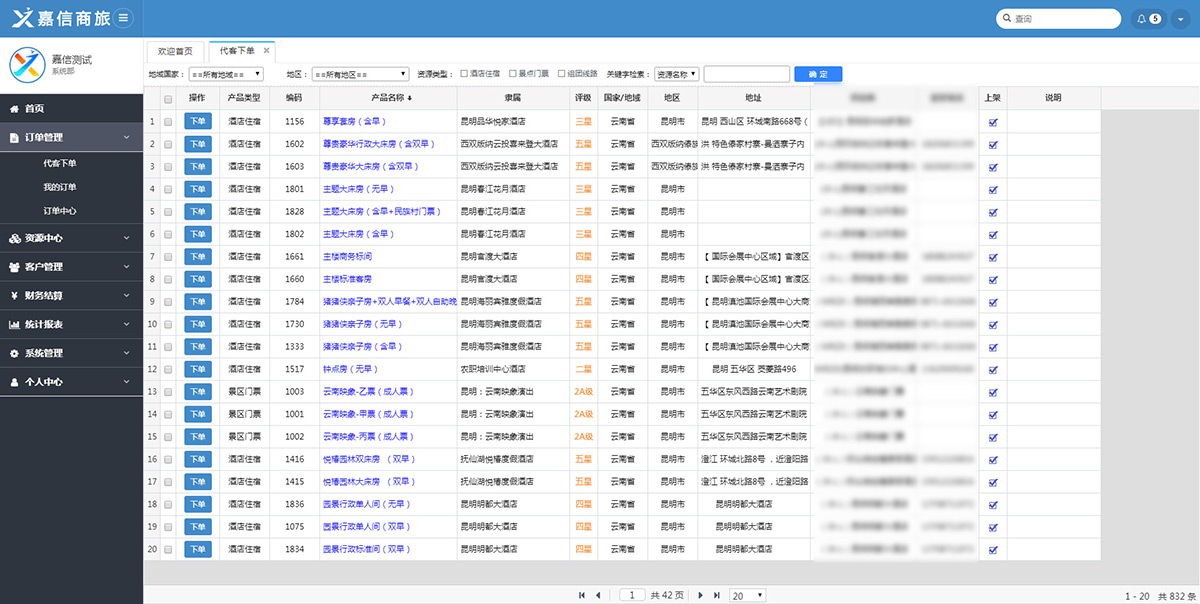The height and width of the screenshot is (604, 1200).
Task: Close the 代客下单 tab
Action: point(266,50)
